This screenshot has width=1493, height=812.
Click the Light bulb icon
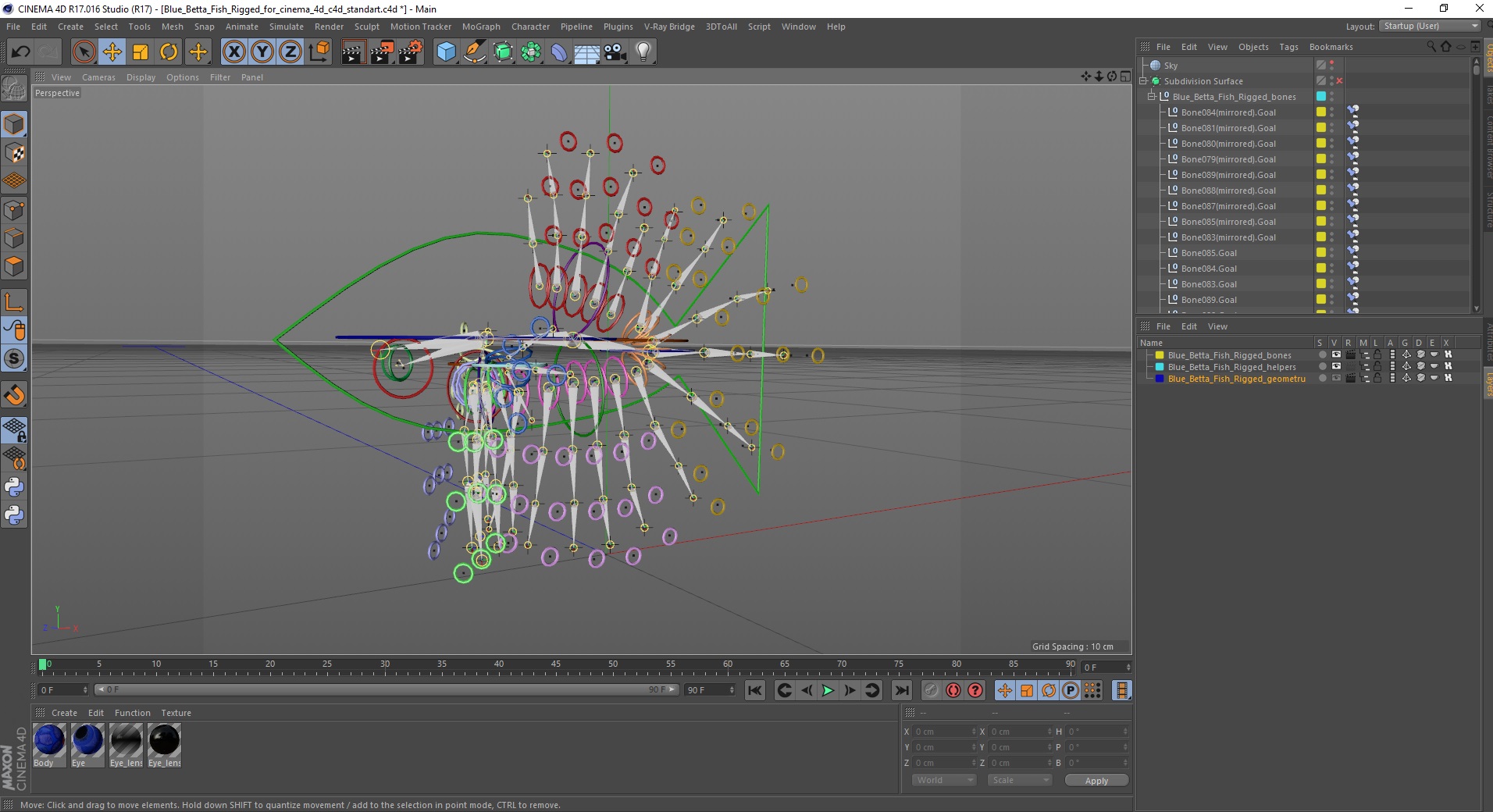(x=643, y=52)
